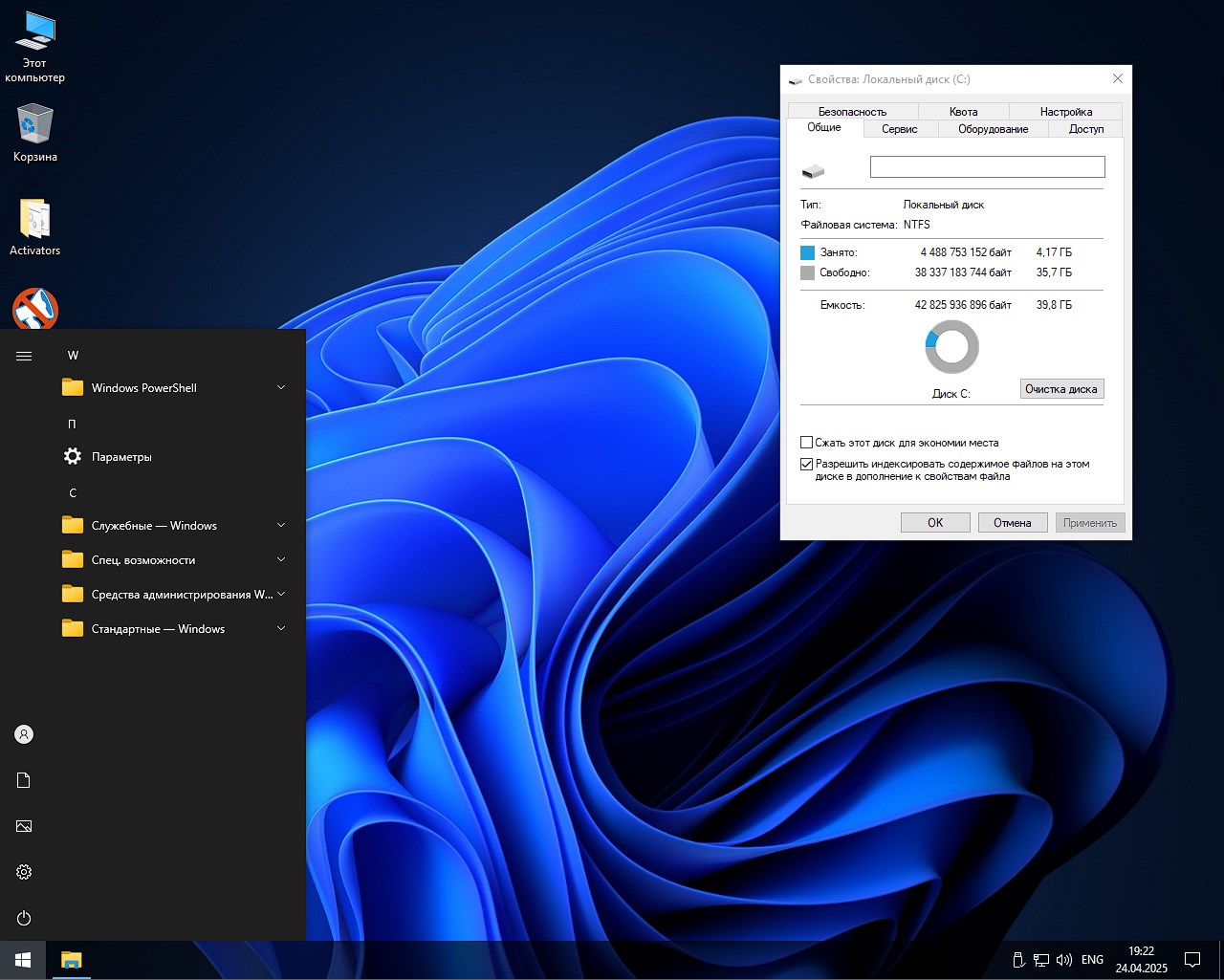Switch to the Безопасность tab
This screenshot has height=980, width=1224.
[852, 112]
